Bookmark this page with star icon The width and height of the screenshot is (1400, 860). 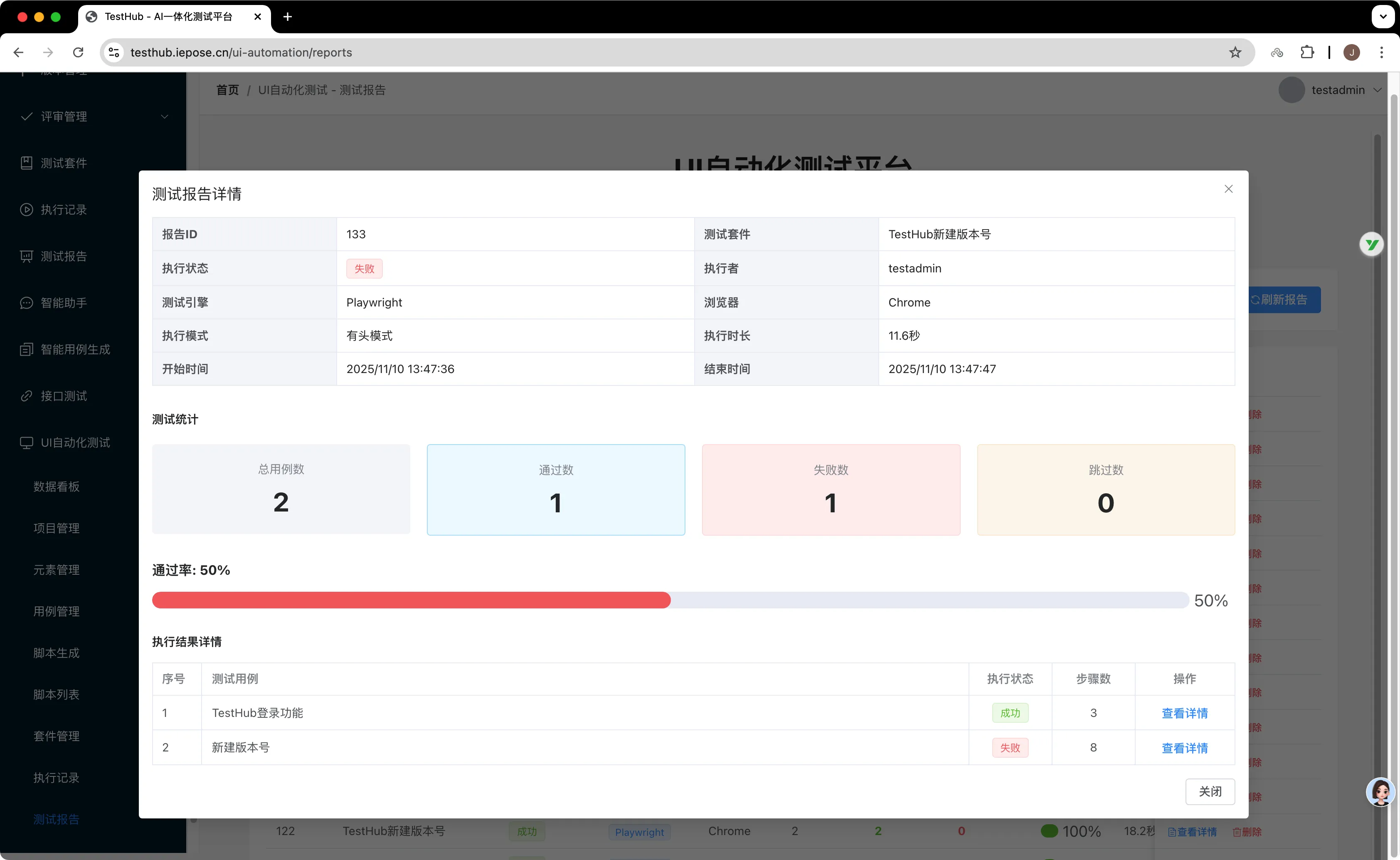click(x=1235, y=52)
